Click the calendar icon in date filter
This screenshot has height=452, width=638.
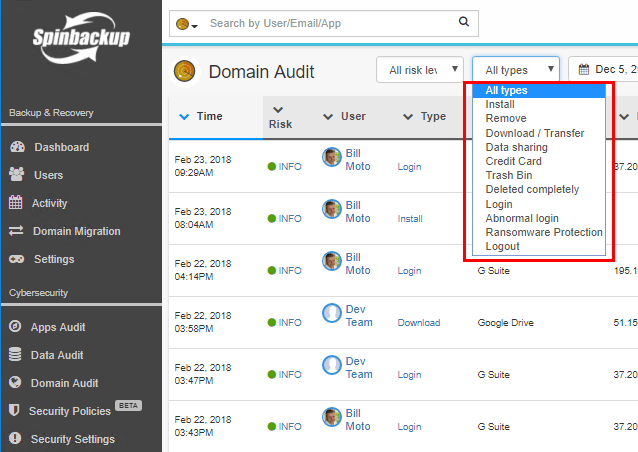[x=584, y=70]
